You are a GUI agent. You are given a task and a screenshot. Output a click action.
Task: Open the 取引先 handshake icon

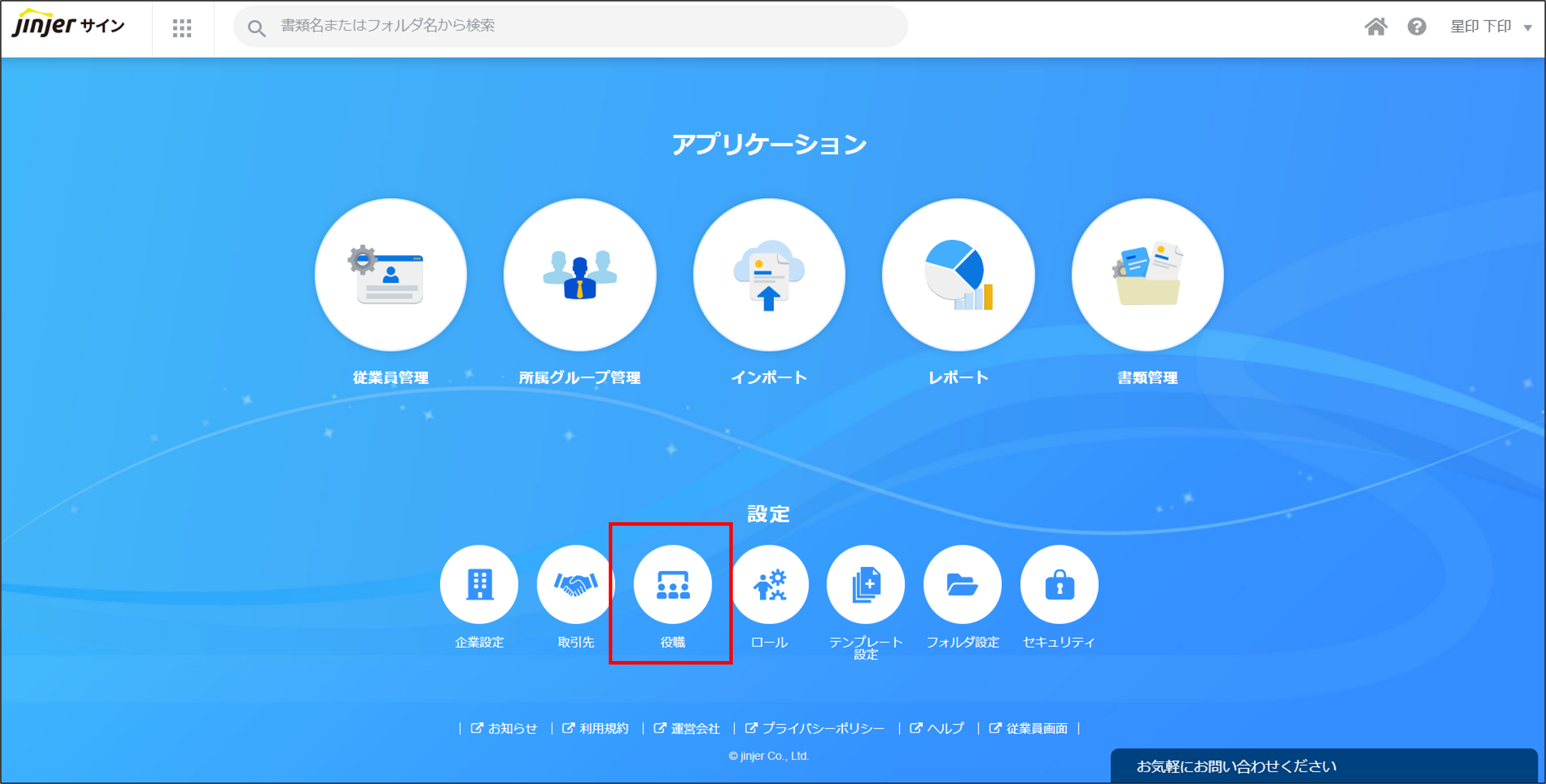tap(576, 584)
